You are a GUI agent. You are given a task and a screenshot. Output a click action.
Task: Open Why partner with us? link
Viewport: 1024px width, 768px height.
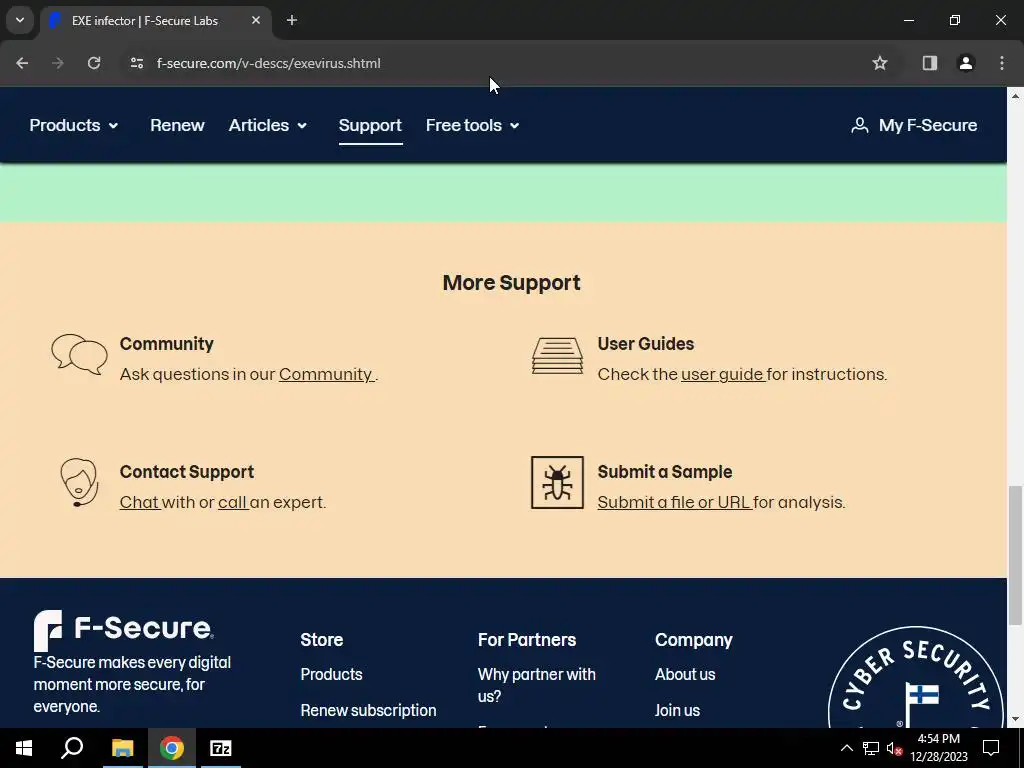coord(536,685)
